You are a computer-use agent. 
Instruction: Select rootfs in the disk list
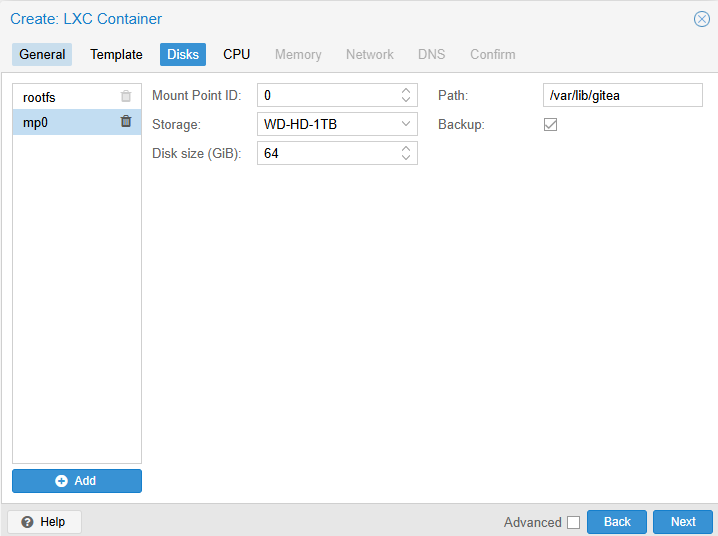coord(40,97)
